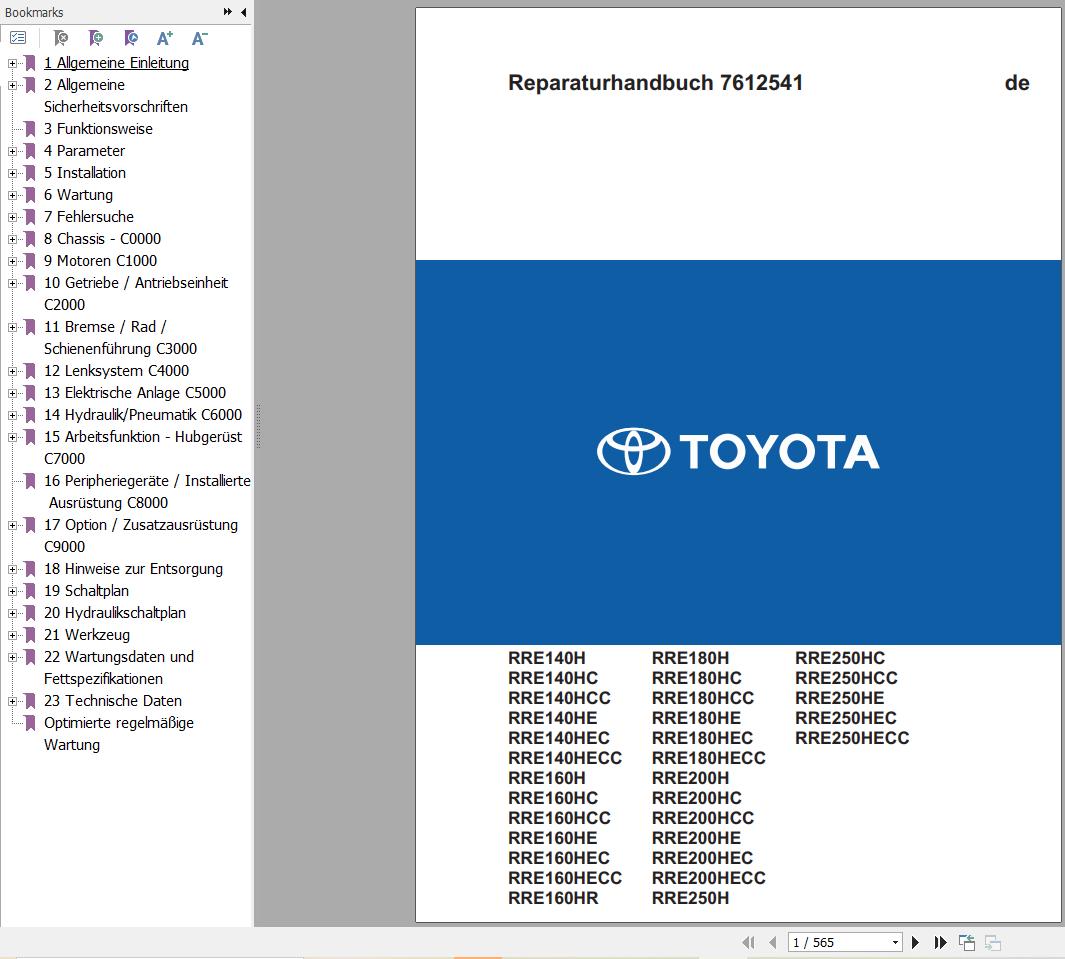The image size is (1065, 959).
Task: Open the page number dropdown
Action: [x=895, y=942]
